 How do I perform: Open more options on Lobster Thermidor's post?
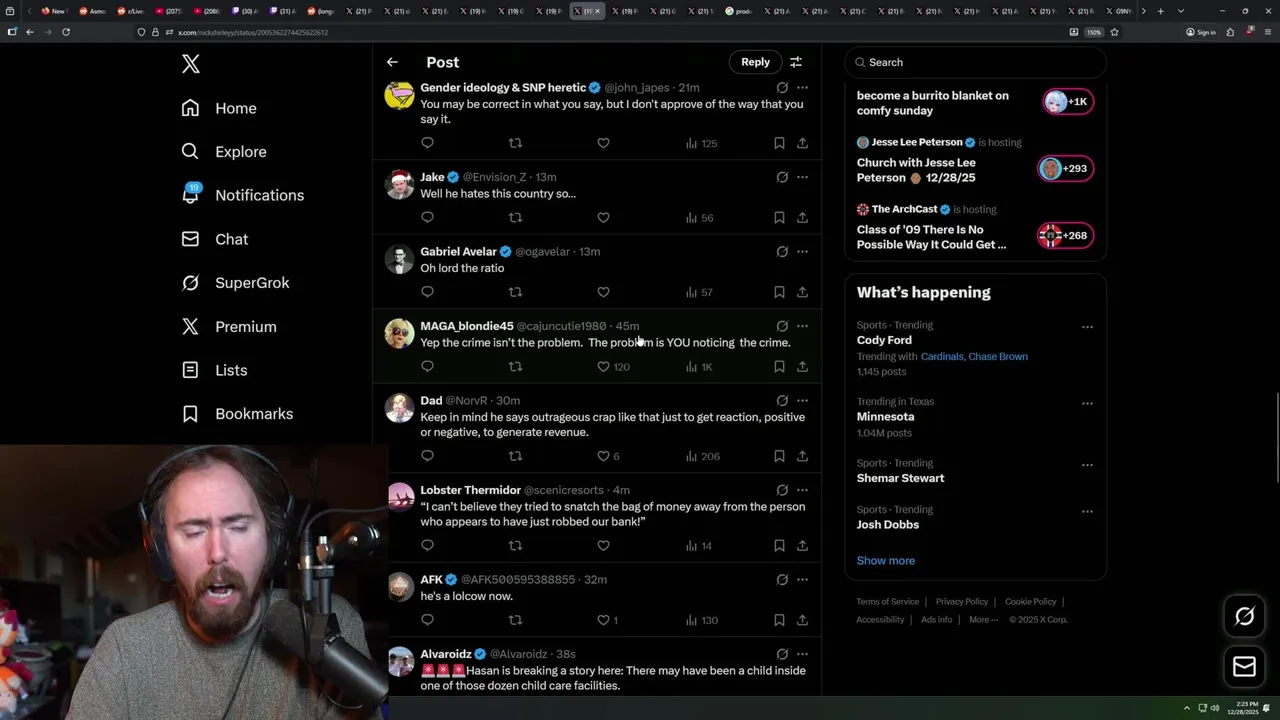point(802,490)
